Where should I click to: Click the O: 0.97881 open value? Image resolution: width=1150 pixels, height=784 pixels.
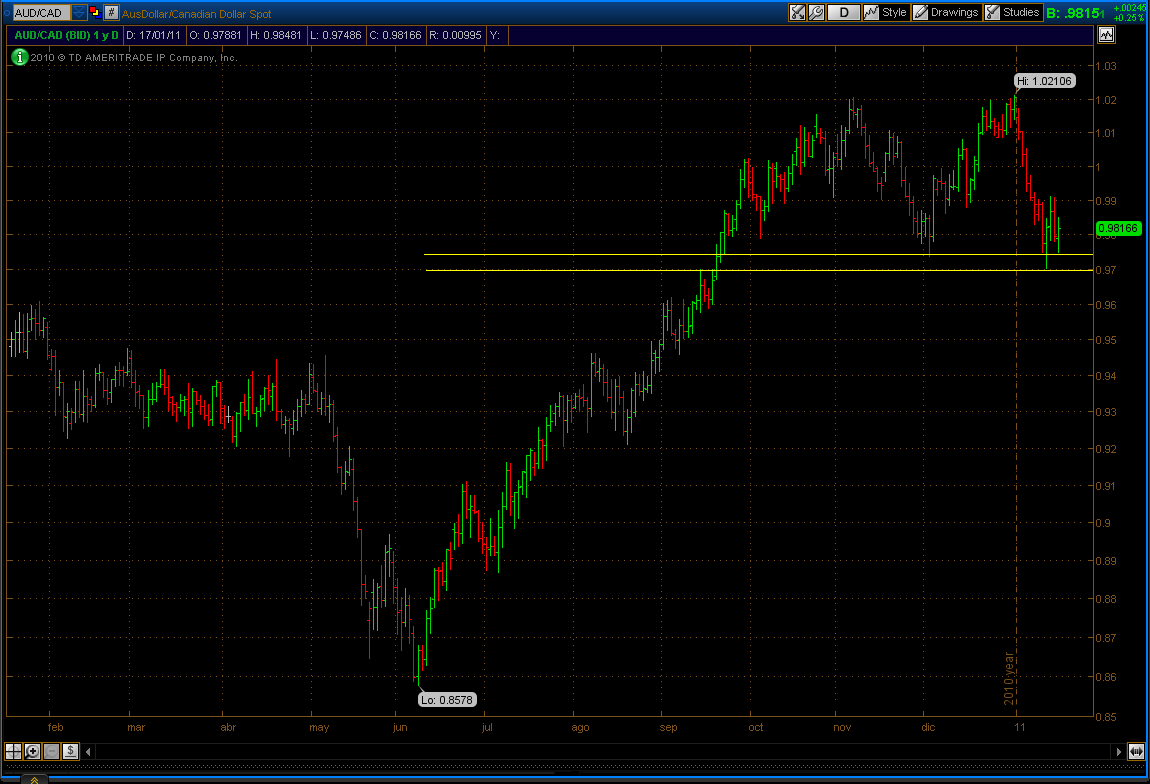point(215,35)
